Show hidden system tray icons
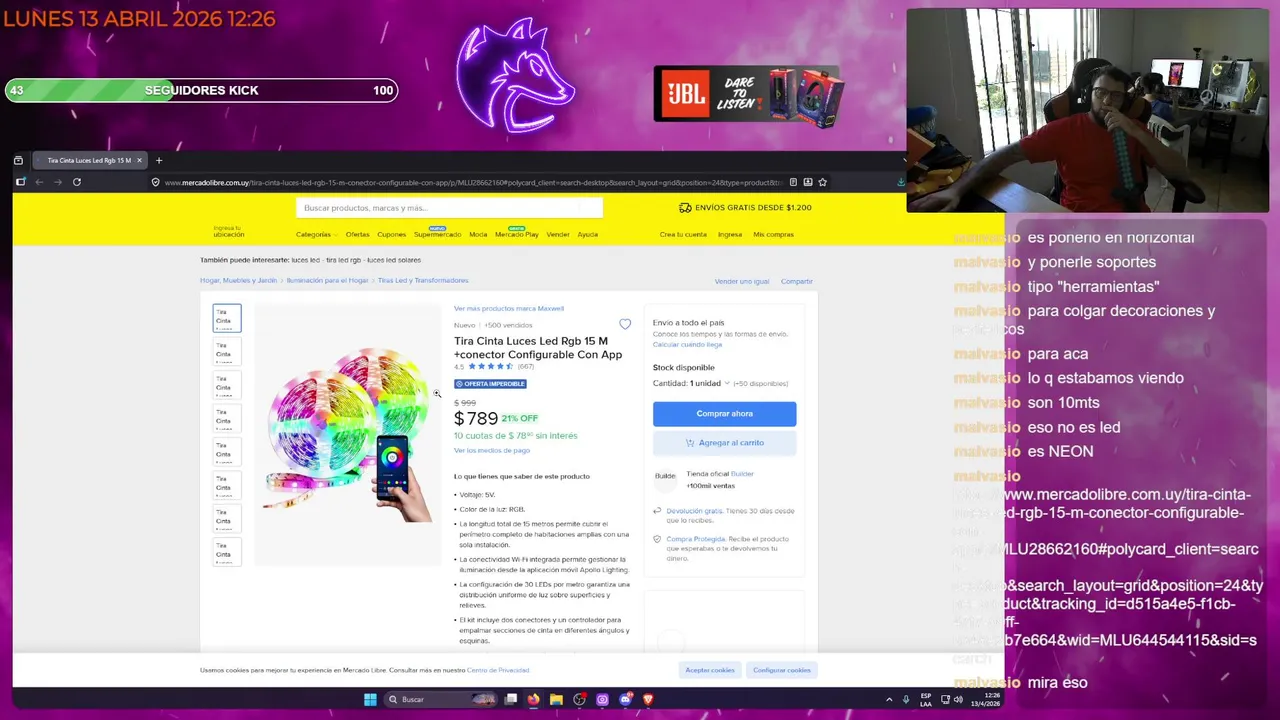Image resolution: width=1280 pixels, height=720 pixels. 889,700
